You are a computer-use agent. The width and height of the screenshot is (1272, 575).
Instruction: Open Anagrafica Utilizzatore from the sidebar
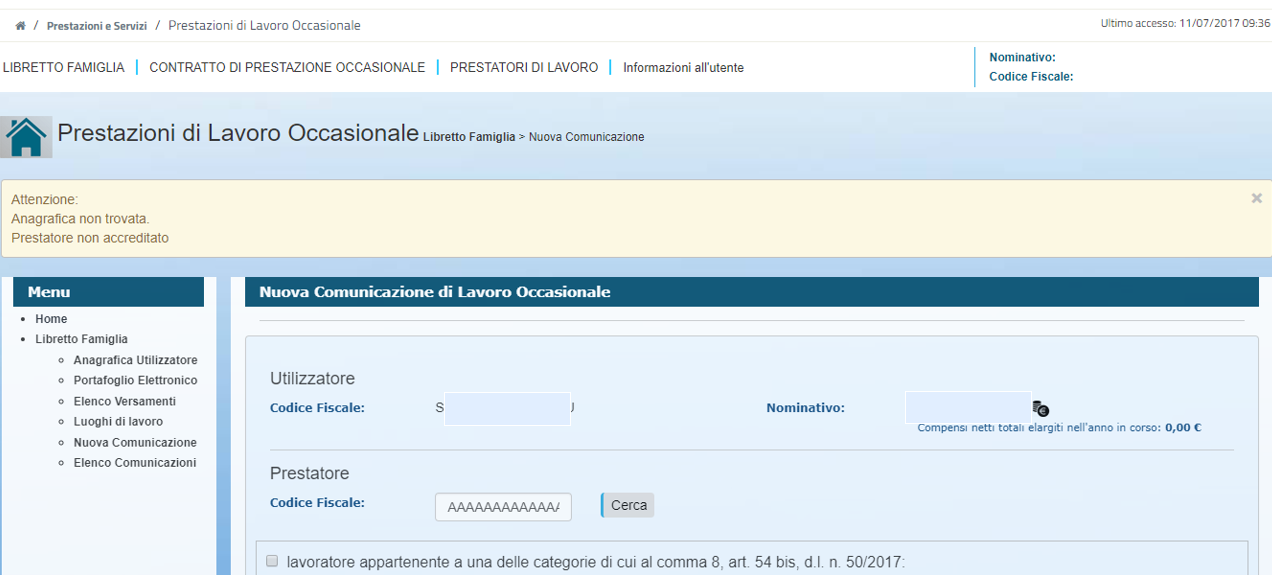(x=135, y=360)
